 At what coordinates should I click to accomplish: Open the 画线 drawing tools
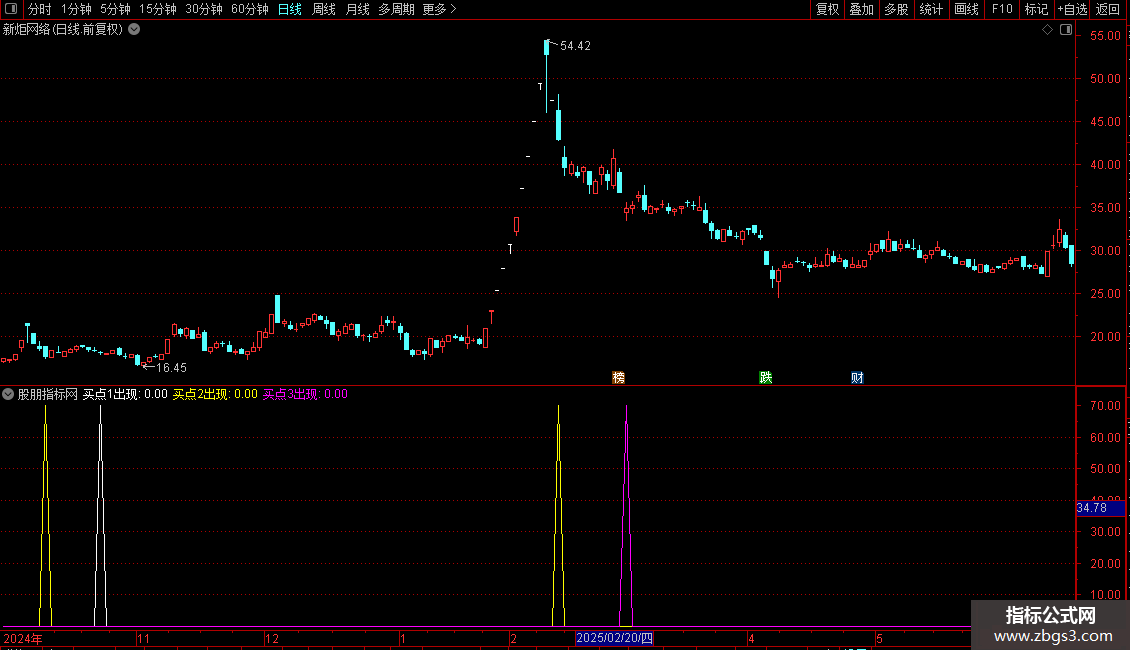point(966,9)
